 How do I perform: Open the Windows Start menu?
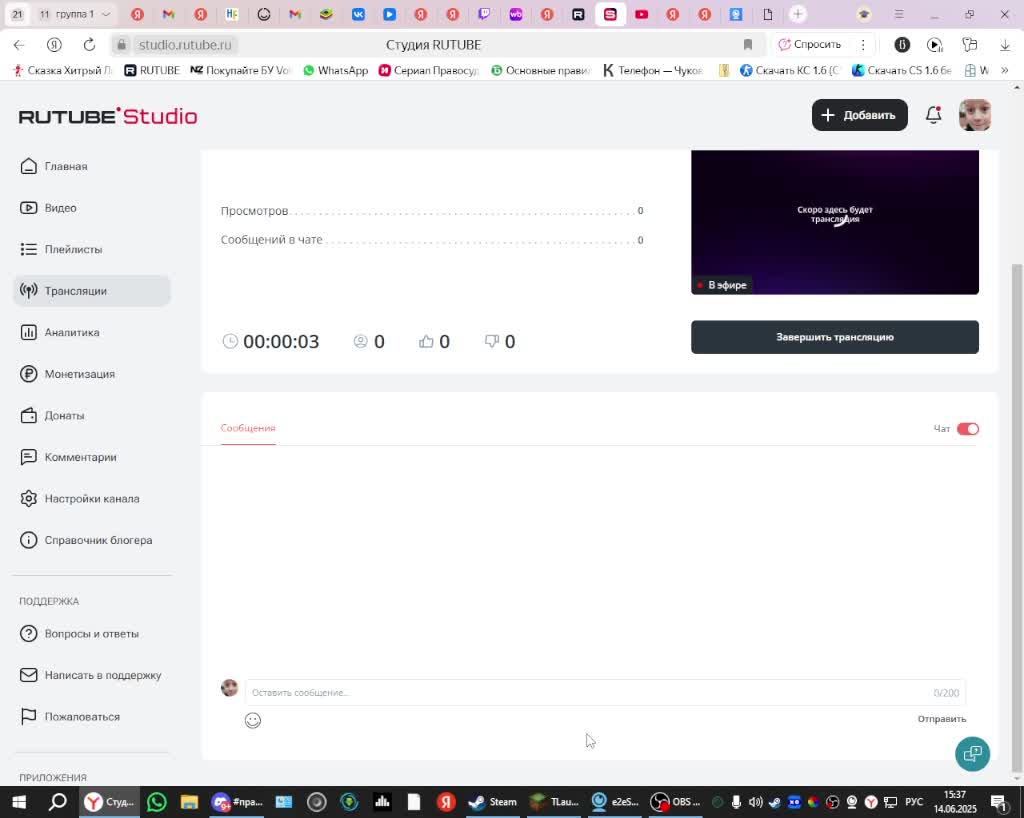pyautogui.click(x=18, y=802)
